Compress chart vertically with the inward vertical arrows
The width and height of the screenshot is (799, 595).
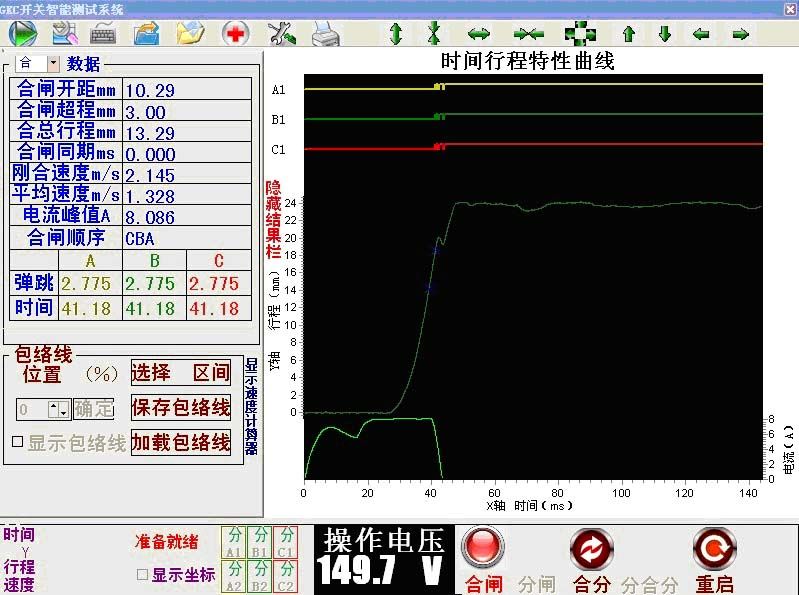click(x=434, y=34)
